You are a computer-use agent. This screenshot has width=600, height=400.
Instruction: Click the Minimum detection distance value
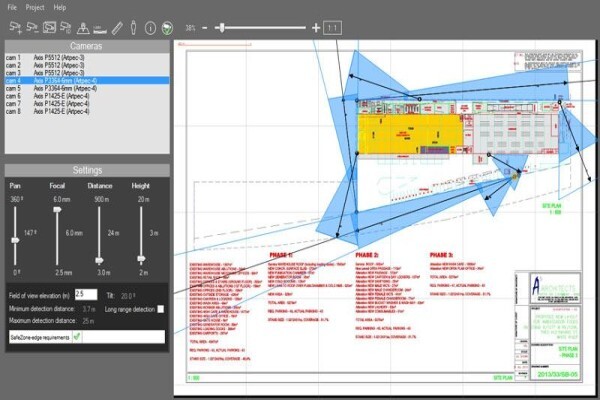(89, 309)
